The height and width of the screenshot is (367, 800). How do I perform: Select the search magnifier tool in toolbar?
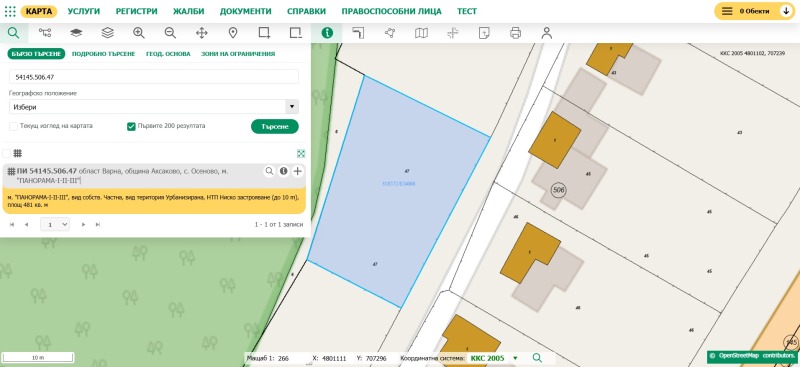(14, 33)
